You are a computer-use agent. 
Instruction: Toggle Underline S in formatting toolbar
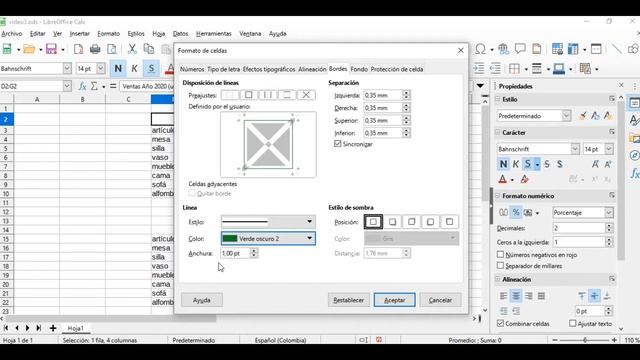coord(151,69)
